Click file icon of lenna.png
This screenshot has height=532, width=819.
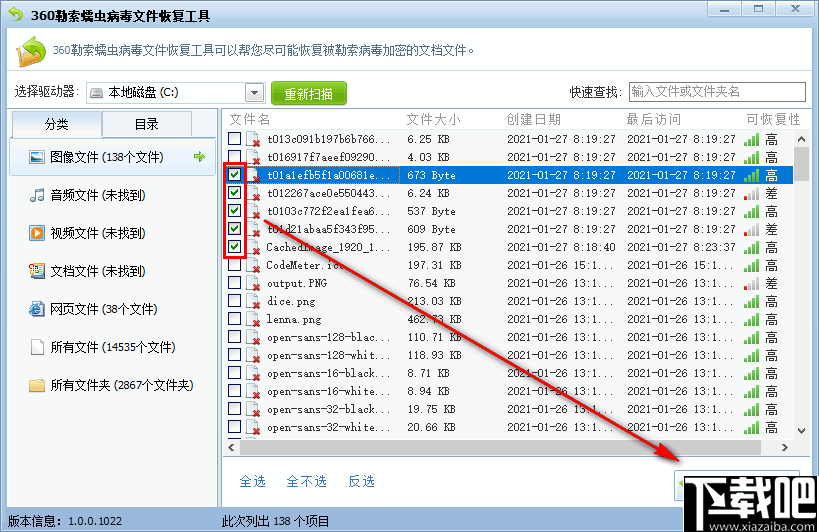click(253, 319)
